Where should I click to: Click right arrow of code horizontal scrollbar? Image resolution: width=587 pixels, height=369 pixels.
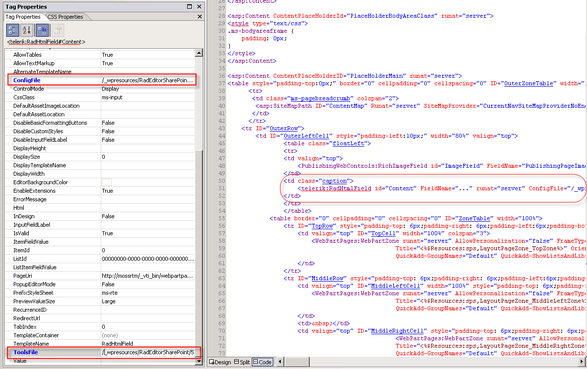pyautogui.click(x=582, y=362)
